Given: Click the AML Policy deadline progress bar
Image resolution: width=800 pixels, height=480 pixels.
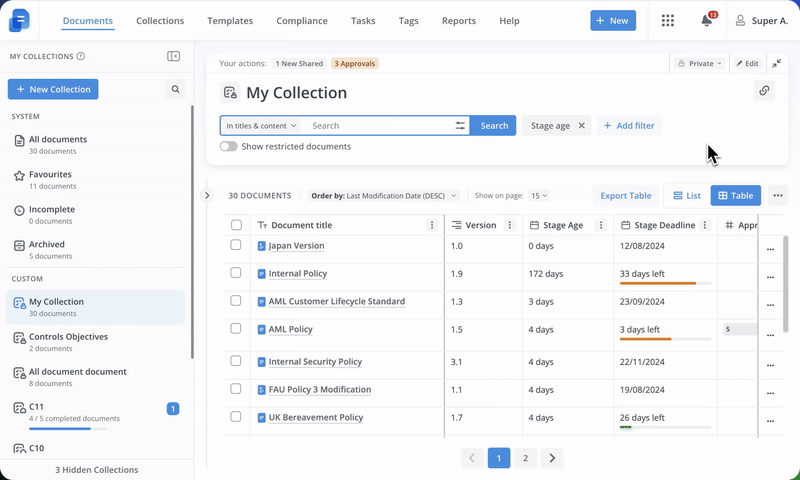Looking at the screenshot, I should [665, 339].
